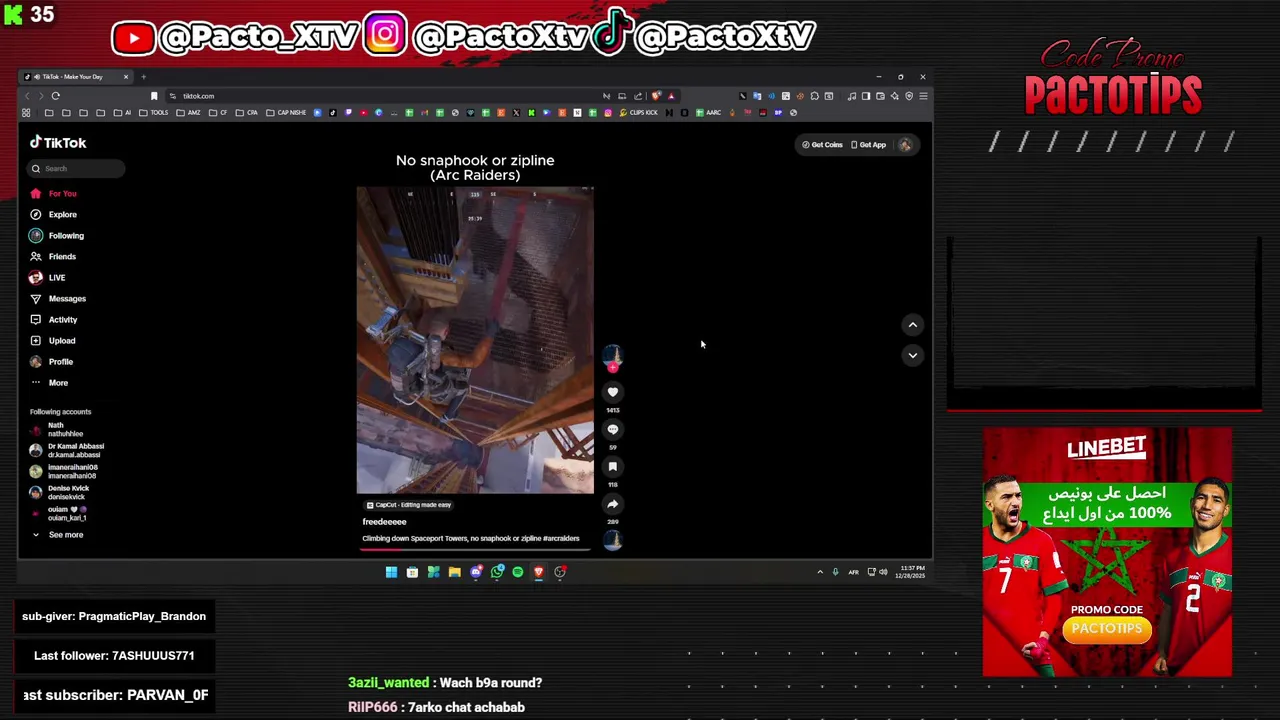This screenshot has width=1280, height=720.
Task: Click the Get App button
Action: pyautogui.click(x=868, y=145)
